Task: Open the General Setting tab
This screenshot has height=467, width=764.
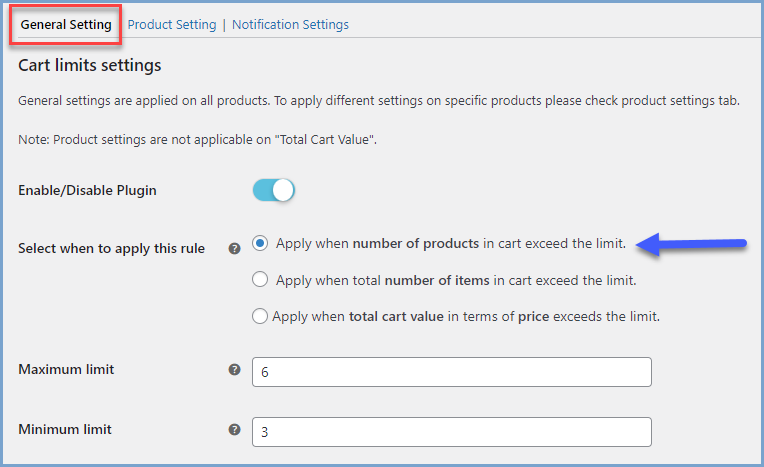Action: pos(66,24)
